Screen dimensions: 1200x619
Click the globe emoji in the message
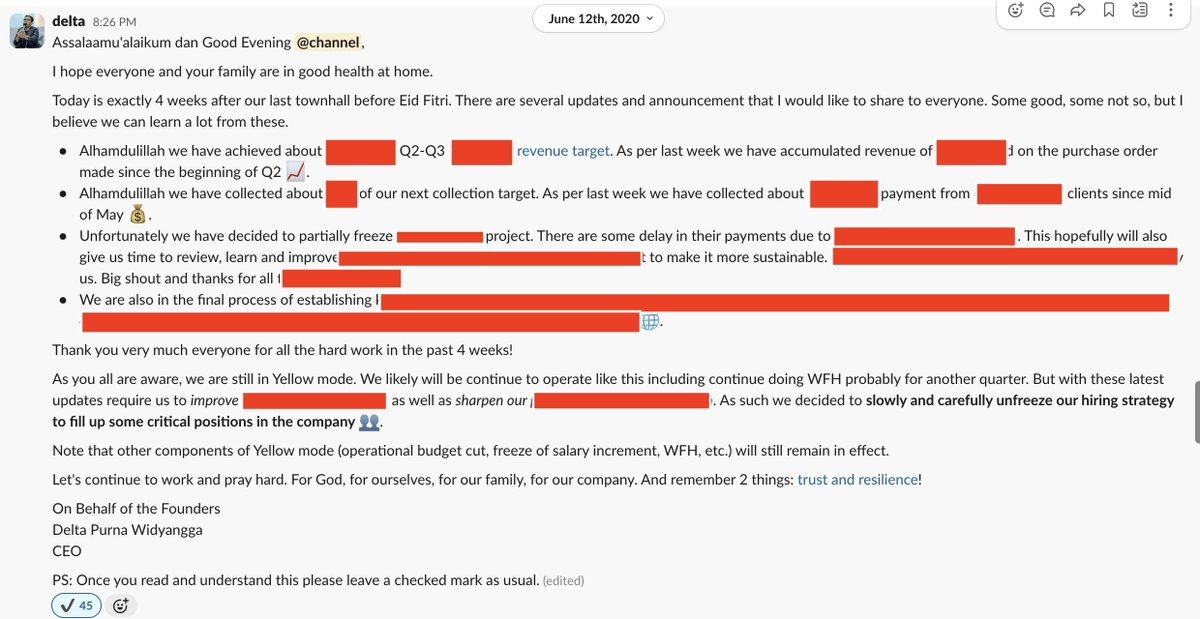pos(650,322)
